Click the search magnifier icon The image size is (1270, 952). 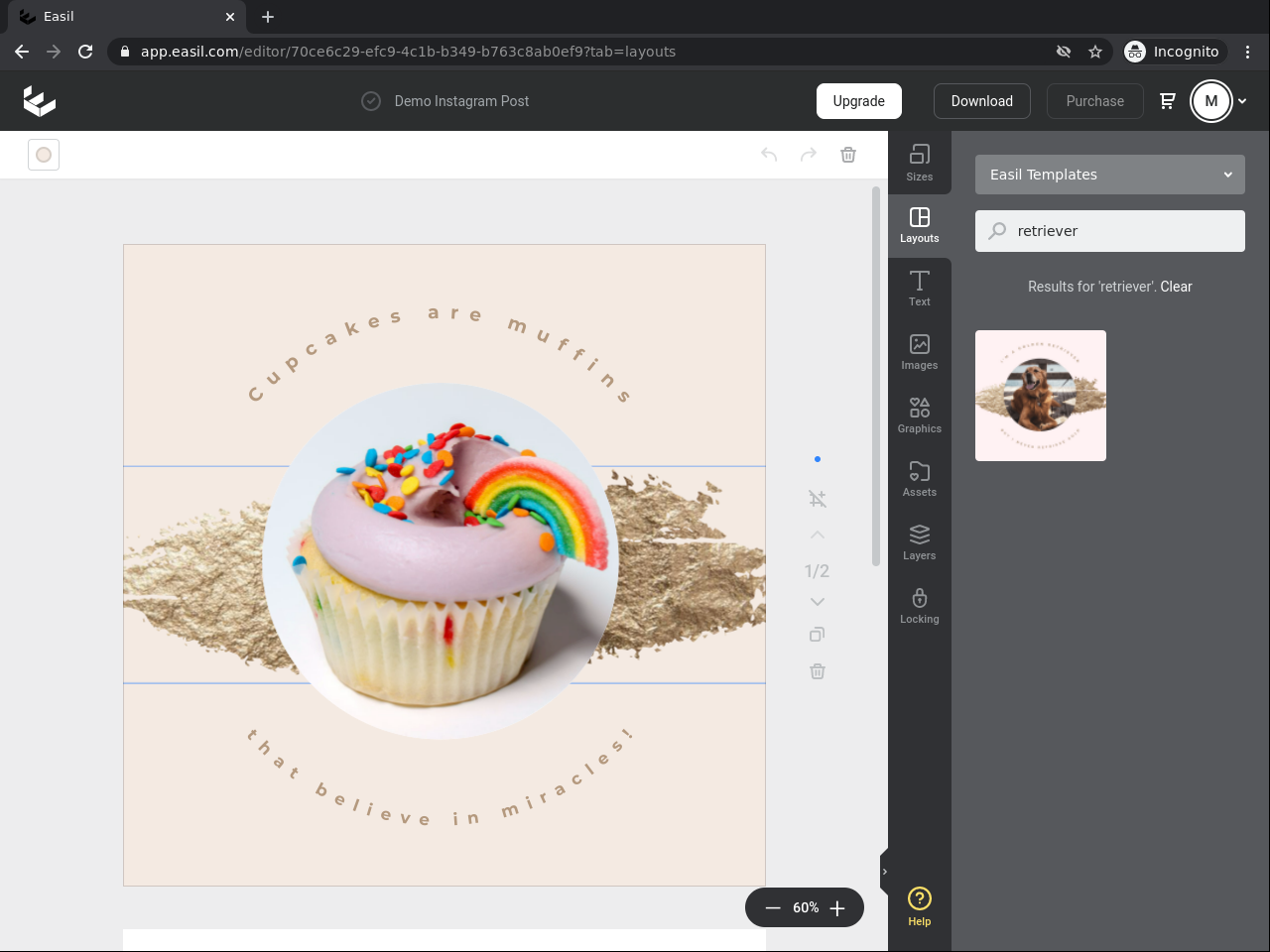[x=997, y=231]
